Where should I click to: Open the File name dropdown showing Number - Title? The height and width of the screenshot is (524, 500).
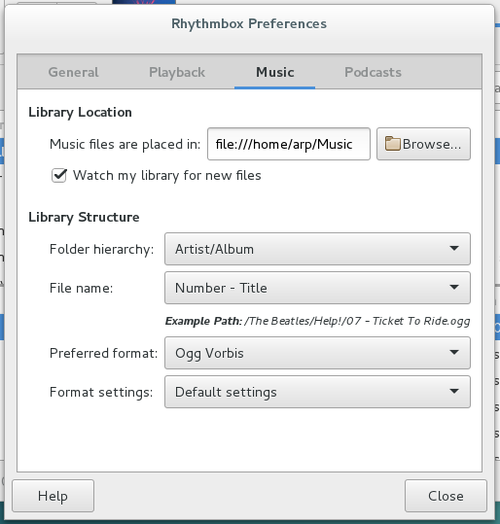318,288
